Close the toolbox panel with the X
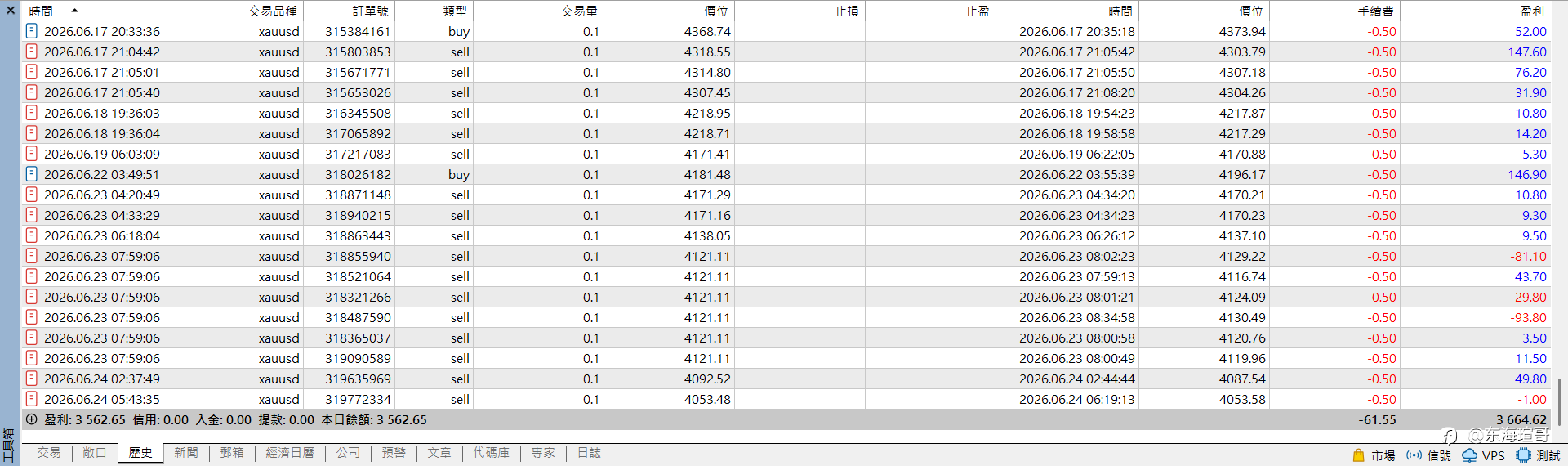1568x466 pixels. [x=10, y=11]
